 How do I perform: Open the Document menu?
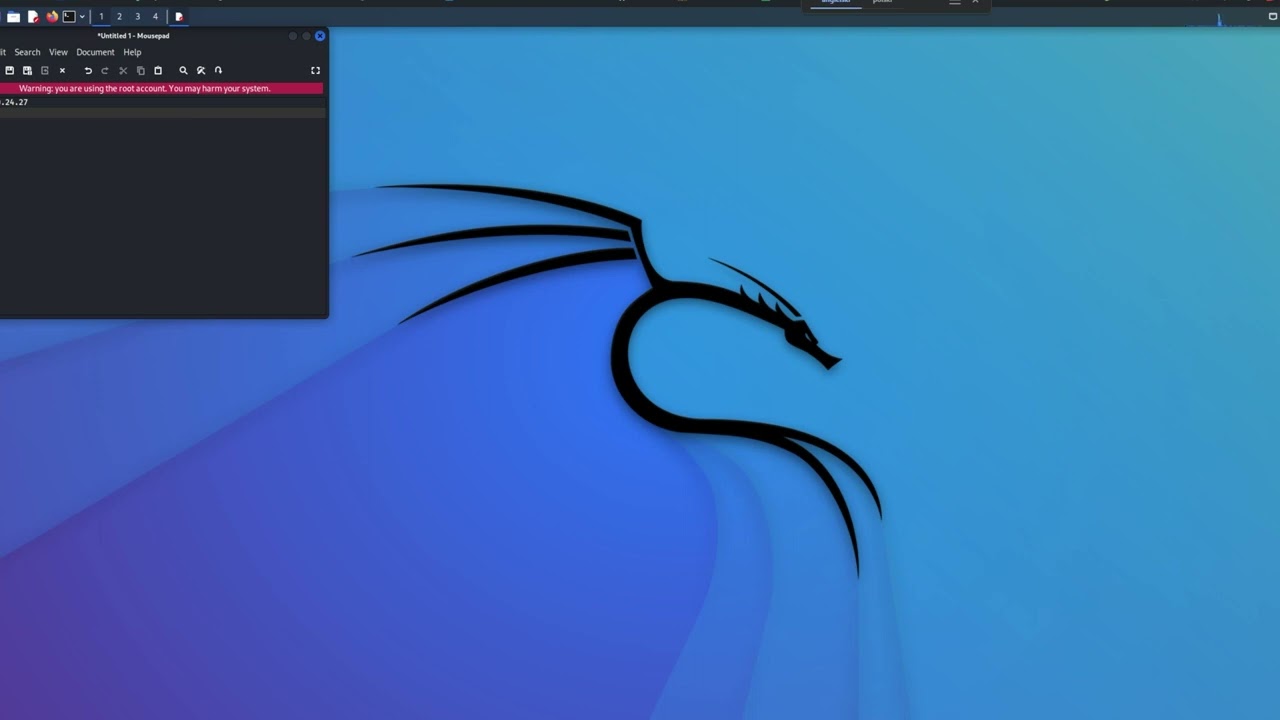pyautogui.click(x=95, y=52)
